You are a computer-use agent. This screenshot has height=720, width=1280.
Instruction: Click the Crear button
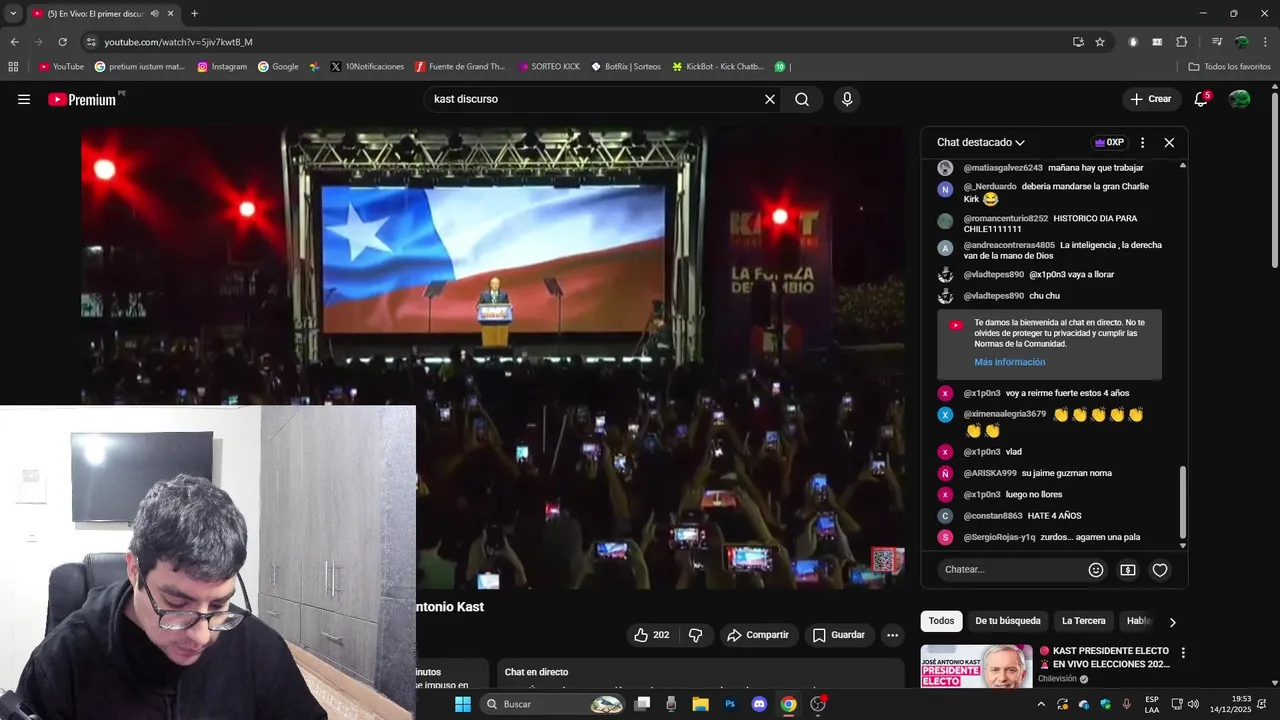click(x=1150, y=99)
